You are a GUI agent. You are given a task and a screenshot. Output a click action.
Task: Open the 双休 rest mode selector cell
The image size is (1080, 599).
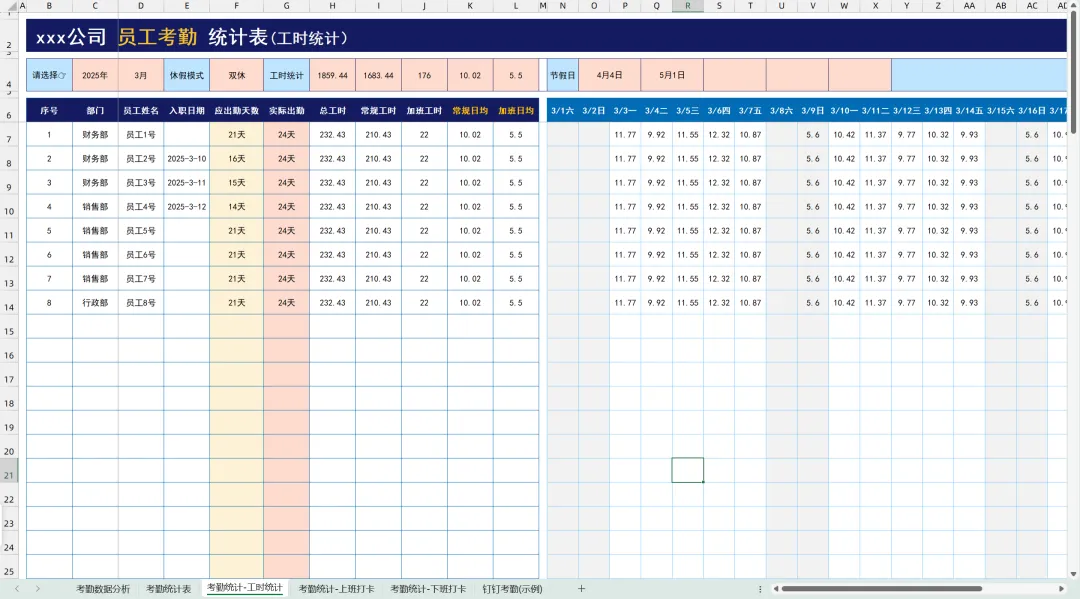tap(236, 75)
